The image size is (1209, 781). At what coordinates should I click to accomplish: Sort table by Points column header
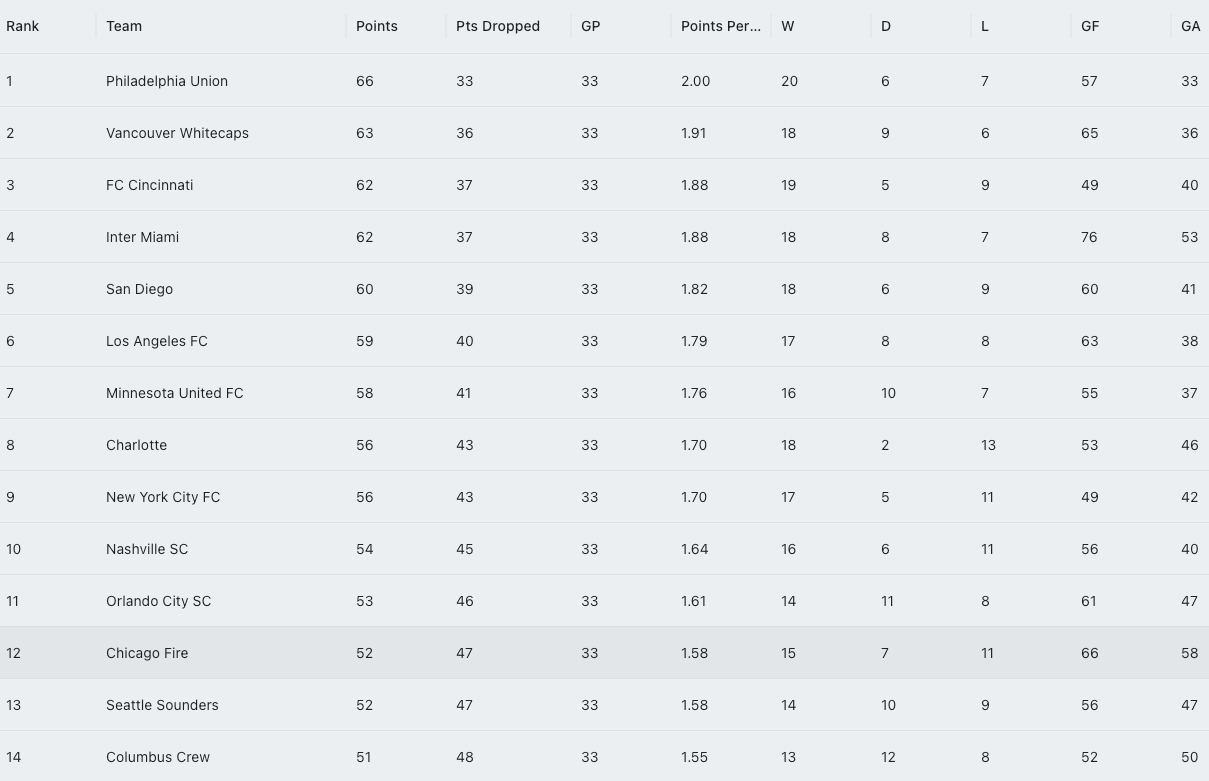[377, 26]
